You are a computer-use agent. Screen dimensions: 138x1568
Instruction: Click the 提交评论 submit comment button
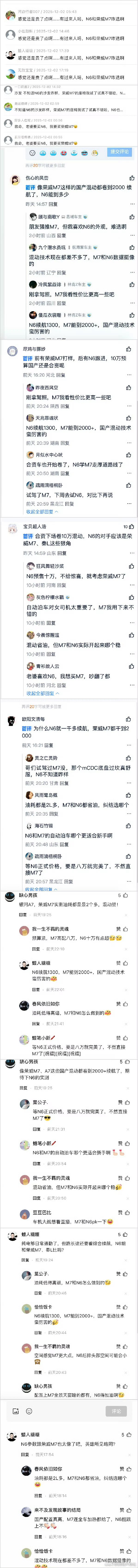coord(119,152)
